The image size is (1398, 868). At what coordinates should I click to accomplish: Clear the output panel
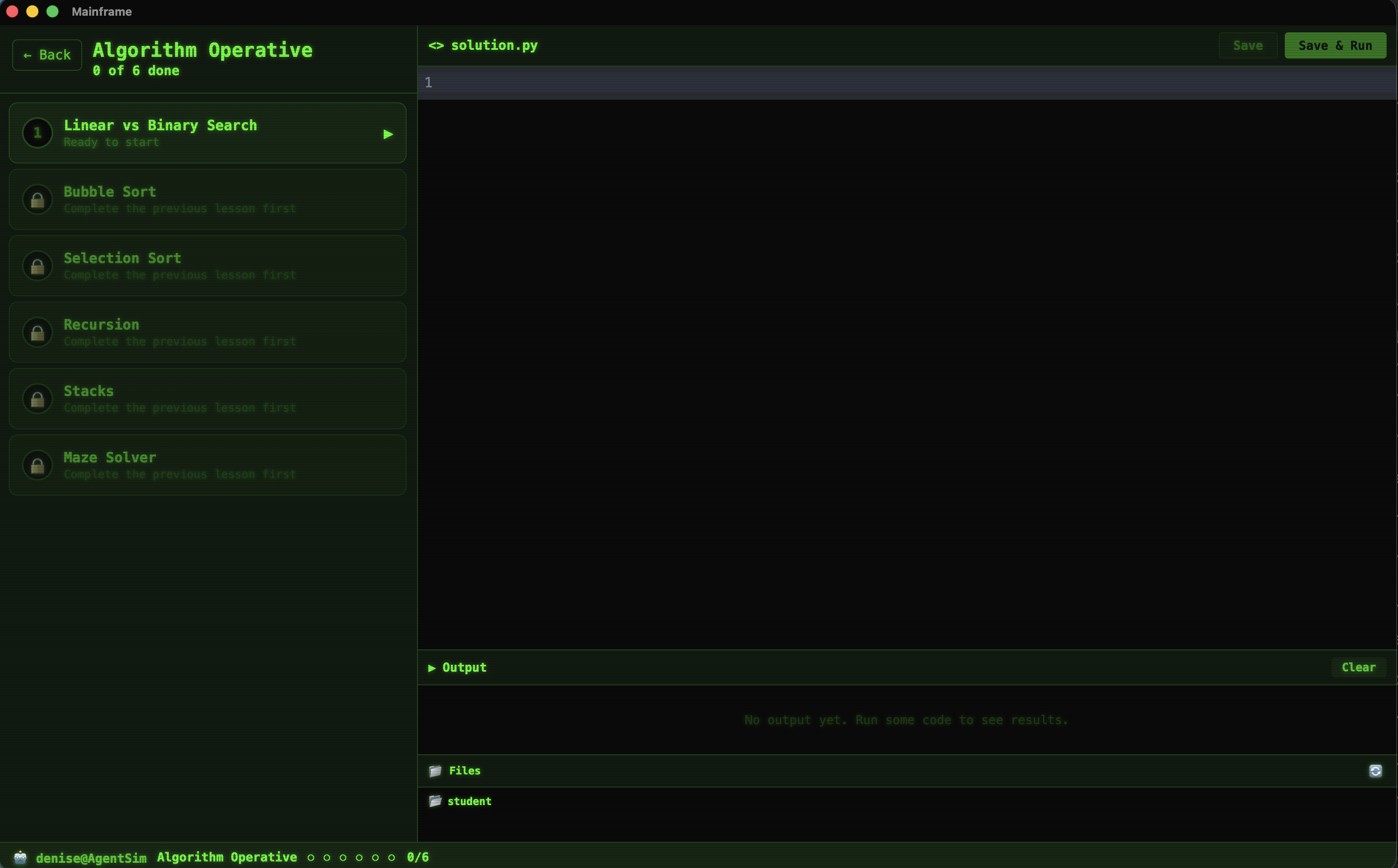(1358, 667)
